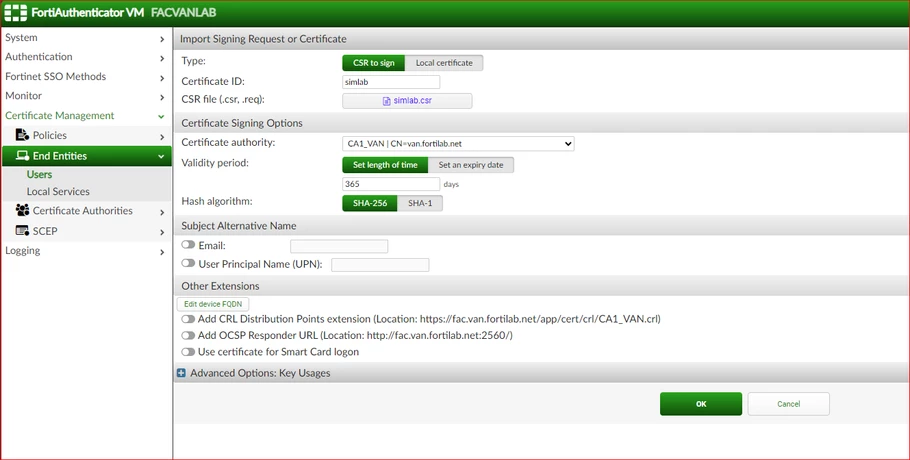Toggle Add OCSP Responder URL
The image size is (910, 460).
click(x=188, y=335)
